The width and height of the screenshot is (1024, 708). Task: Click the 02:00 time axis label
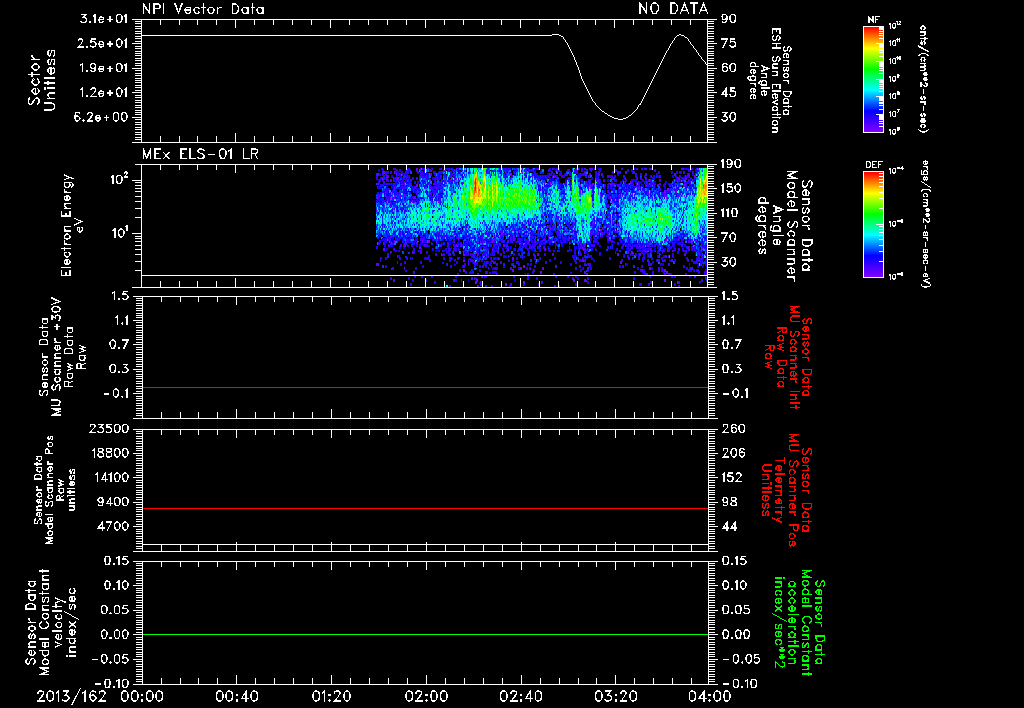click(x=426, y=696)
